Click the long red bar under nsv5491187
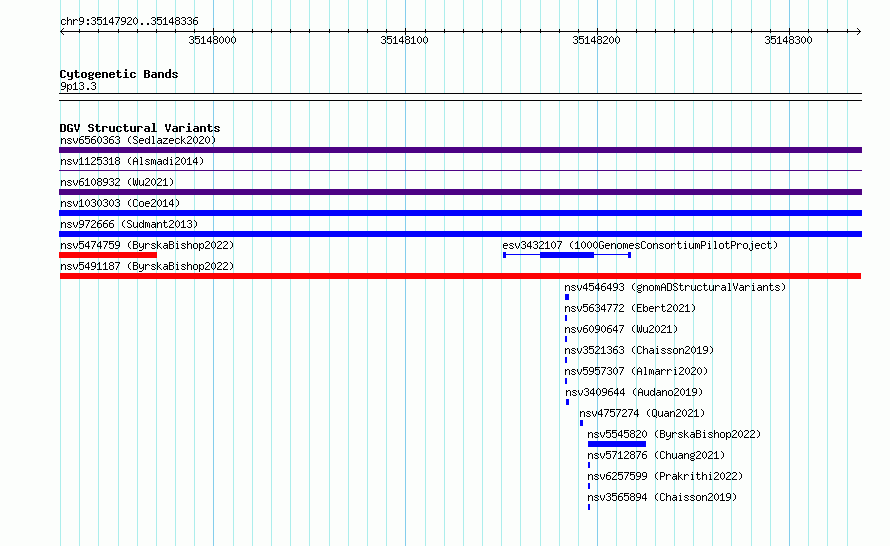890x546 pixels. point(460,276)
